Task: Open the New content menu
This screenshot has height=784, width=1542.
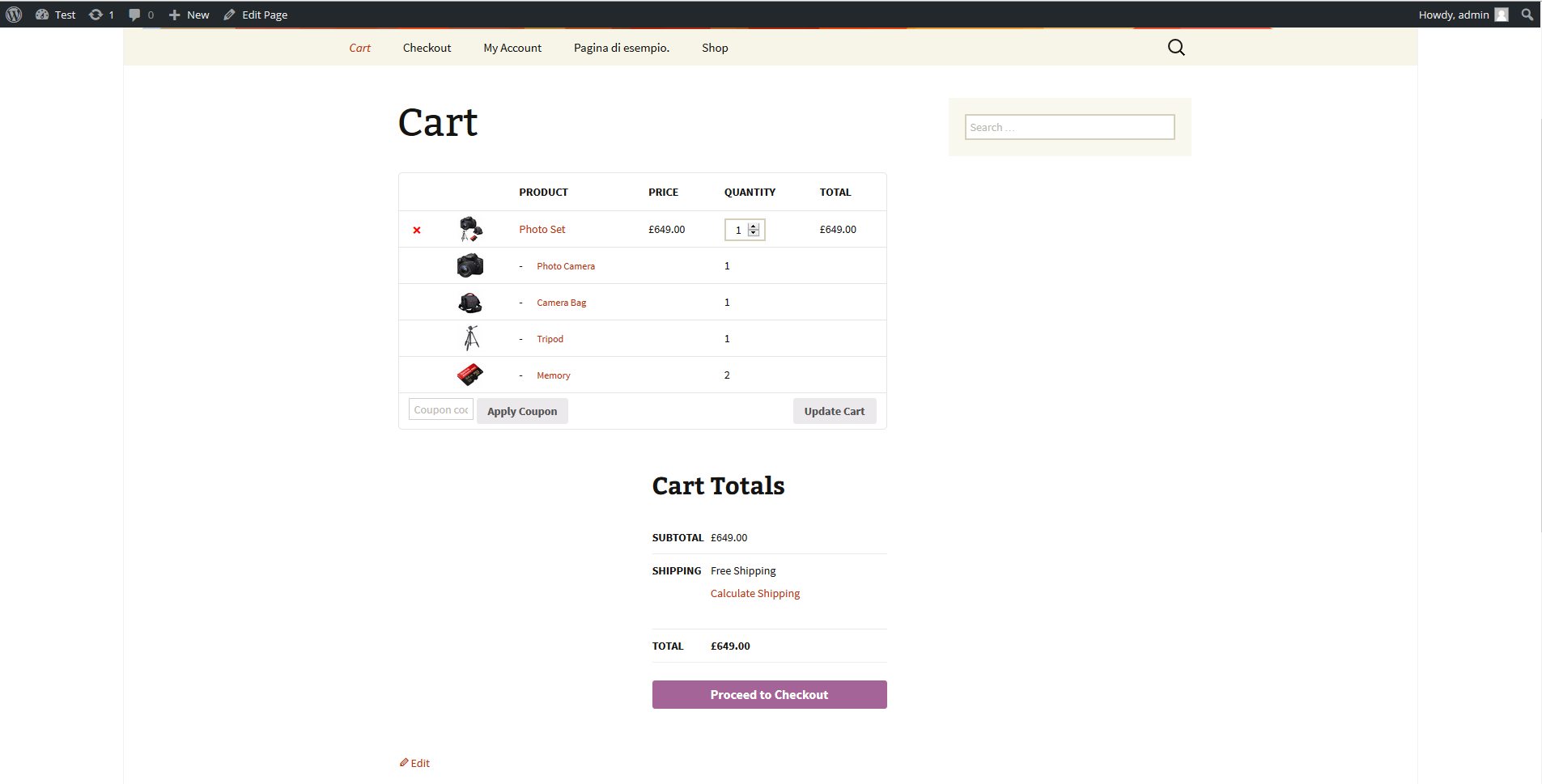Action: (x=189, y=15)
